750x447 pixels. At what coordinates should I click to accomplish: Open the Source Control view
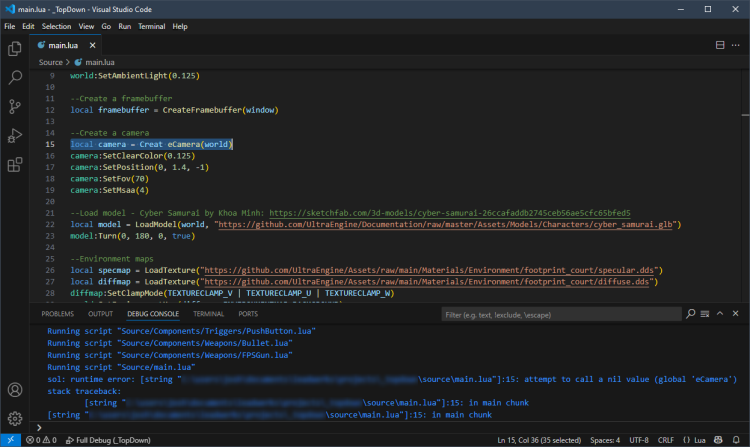click(x=15, y=106)
